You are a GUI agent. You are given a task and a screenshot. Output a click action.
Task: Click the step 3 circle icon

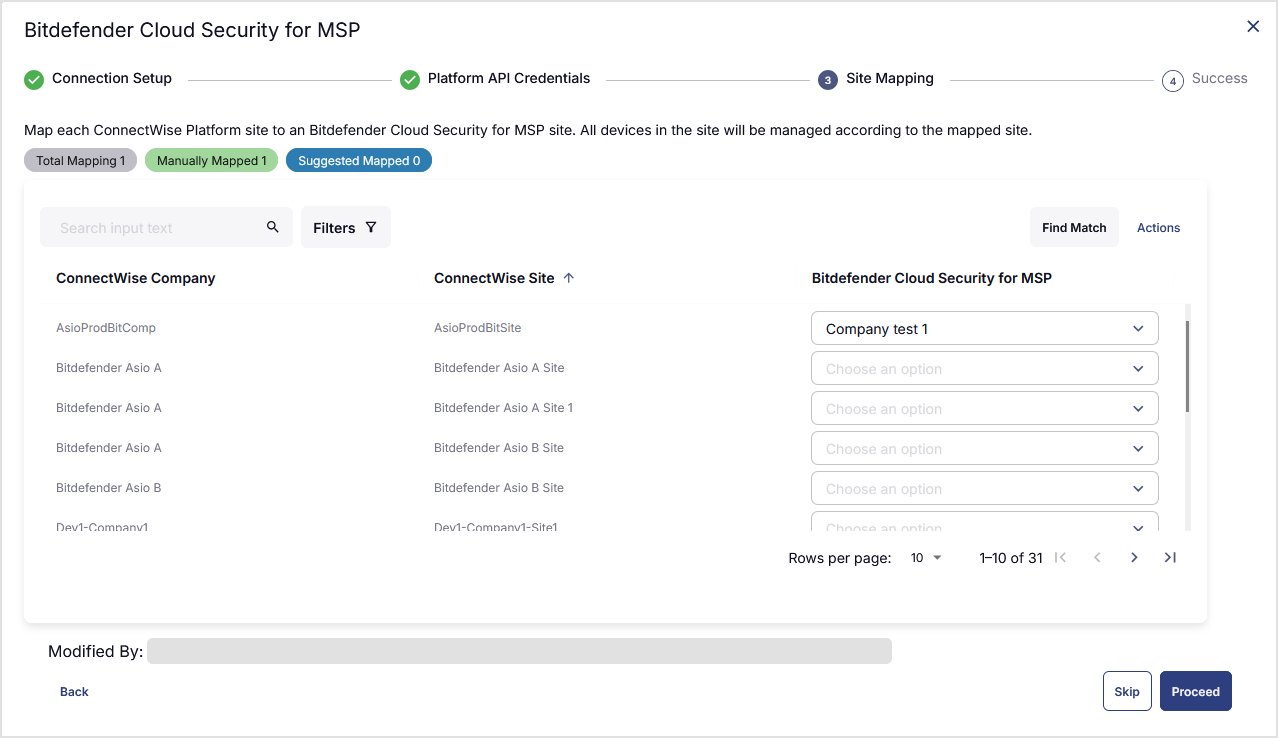[828, 80]
